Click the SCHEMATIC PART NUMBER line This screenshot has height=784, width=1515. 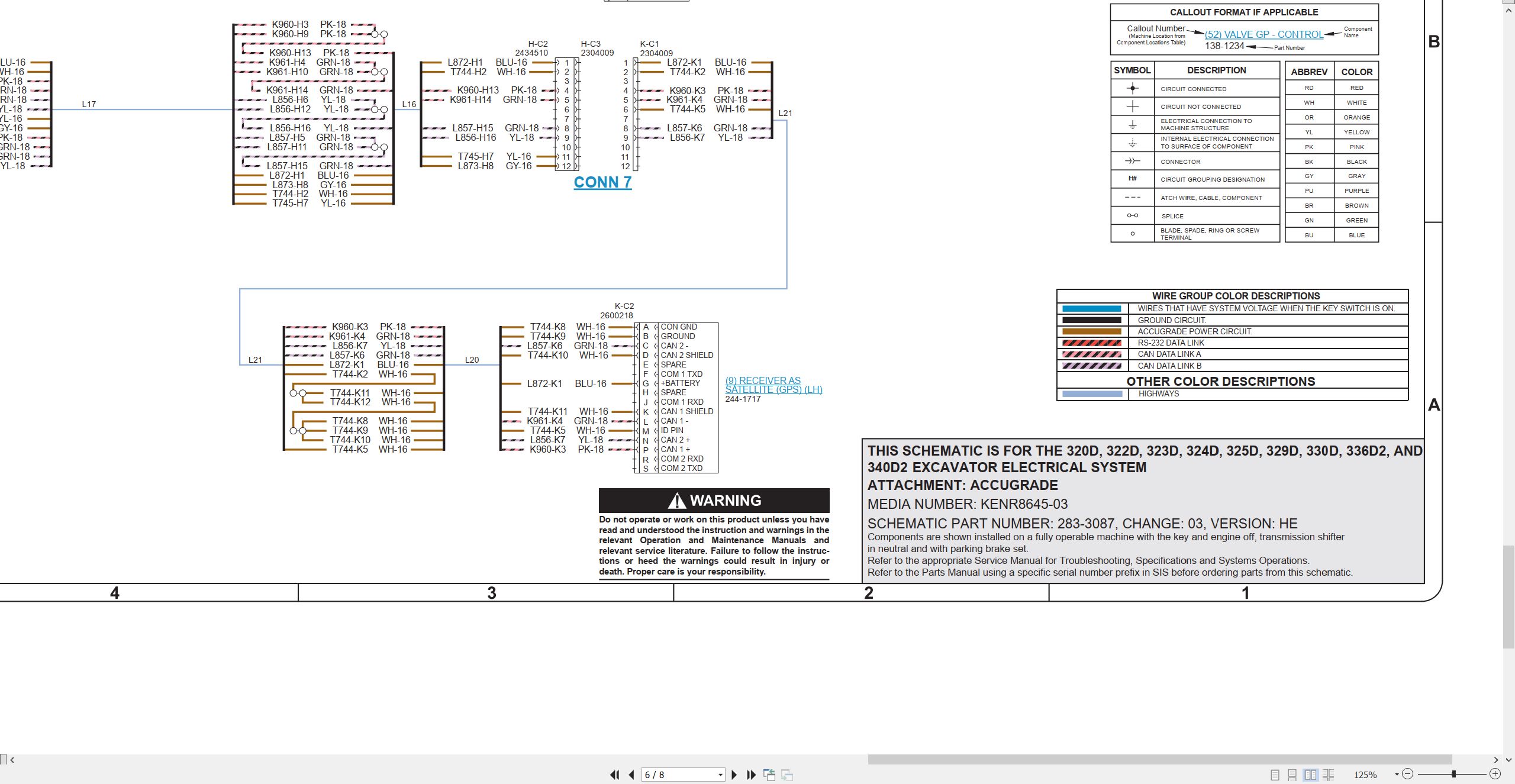click(x=1082, y=524)
